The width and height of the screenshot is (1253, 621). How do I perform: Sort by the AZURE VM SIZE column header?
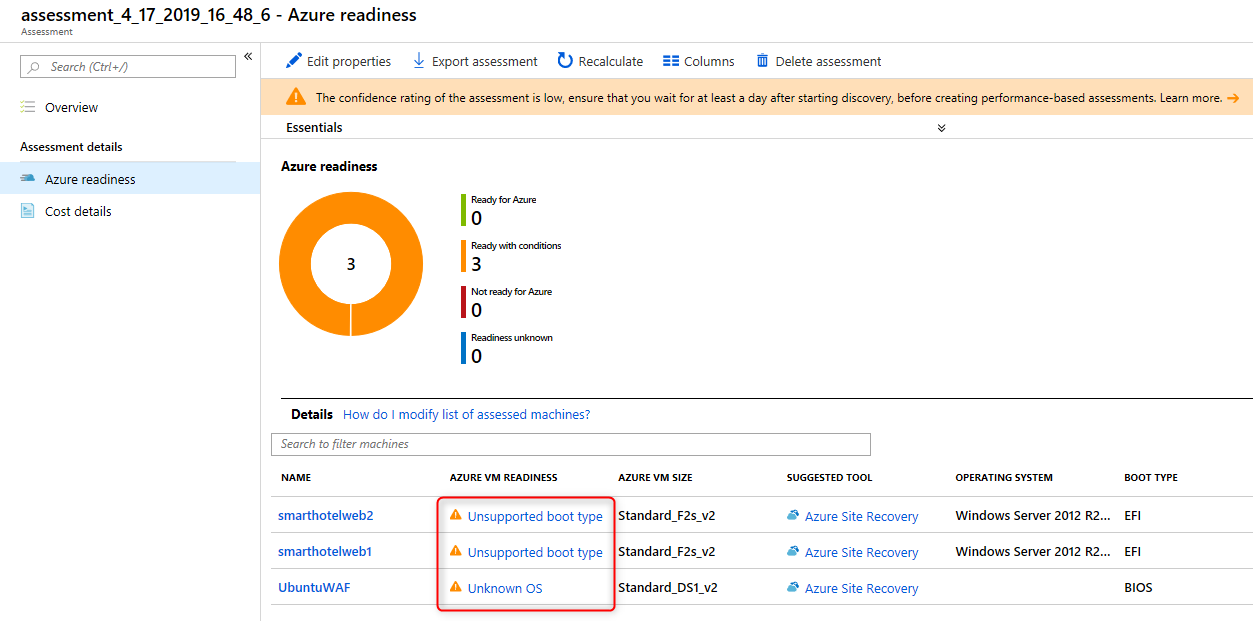click(655, 478)
